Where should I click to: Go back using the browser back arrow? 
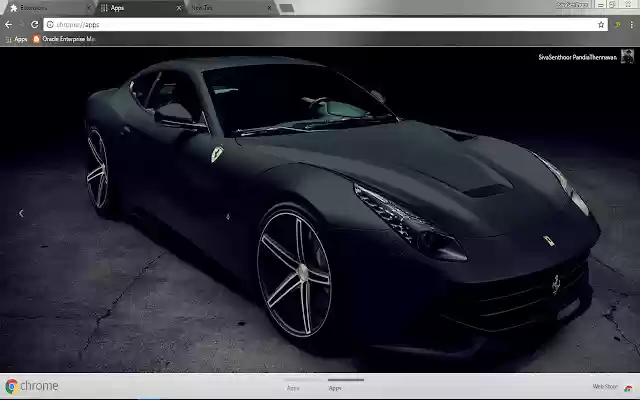pos(8,25)
